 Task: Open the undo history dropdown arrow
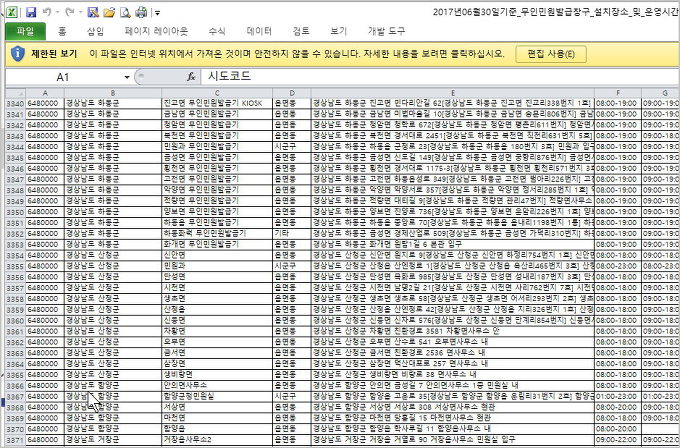[x=57, y=13]
